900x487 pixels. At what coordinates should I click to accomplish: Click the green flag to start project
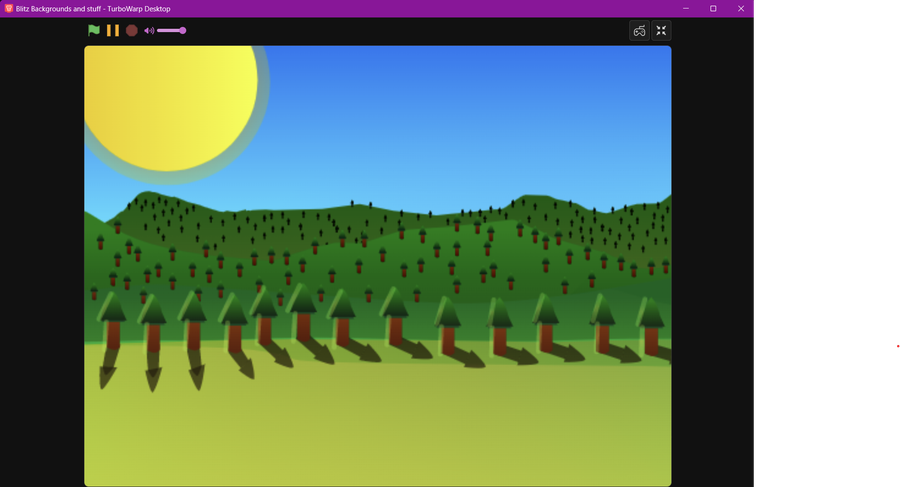[94, 30]
